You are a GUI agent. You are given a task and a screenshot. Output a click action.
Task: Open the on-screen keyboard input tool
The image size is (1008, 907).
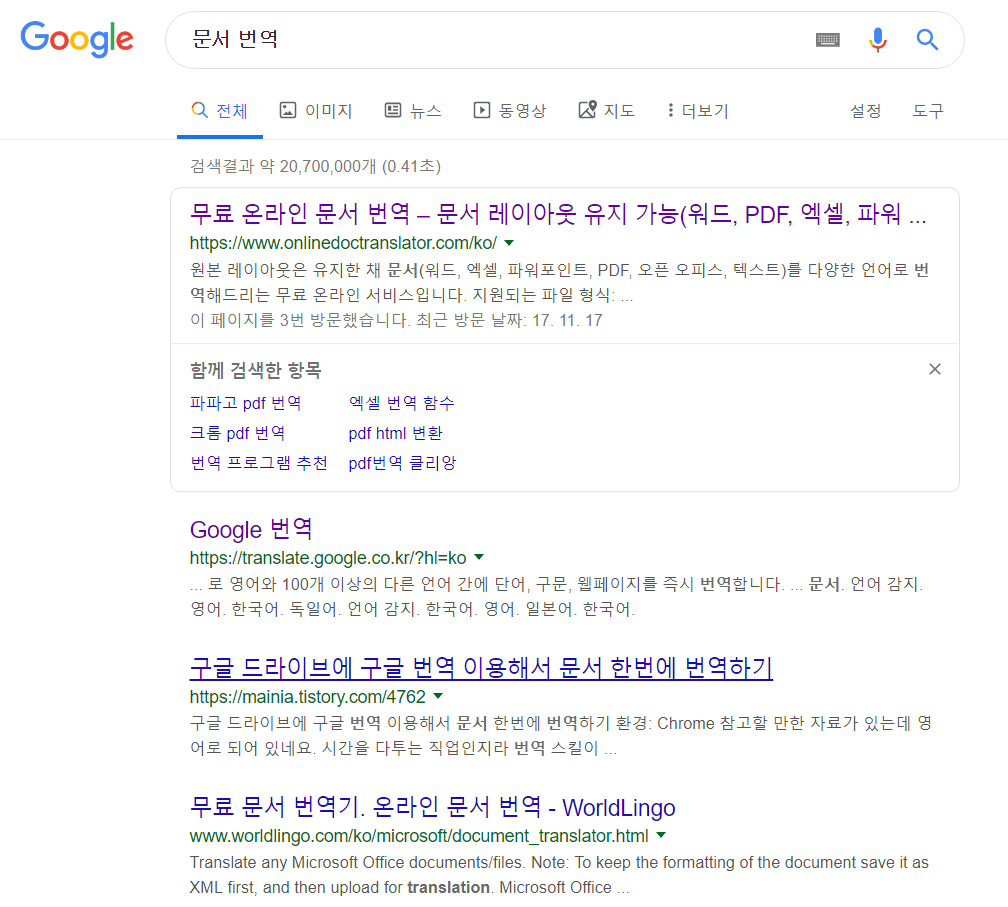827,40
